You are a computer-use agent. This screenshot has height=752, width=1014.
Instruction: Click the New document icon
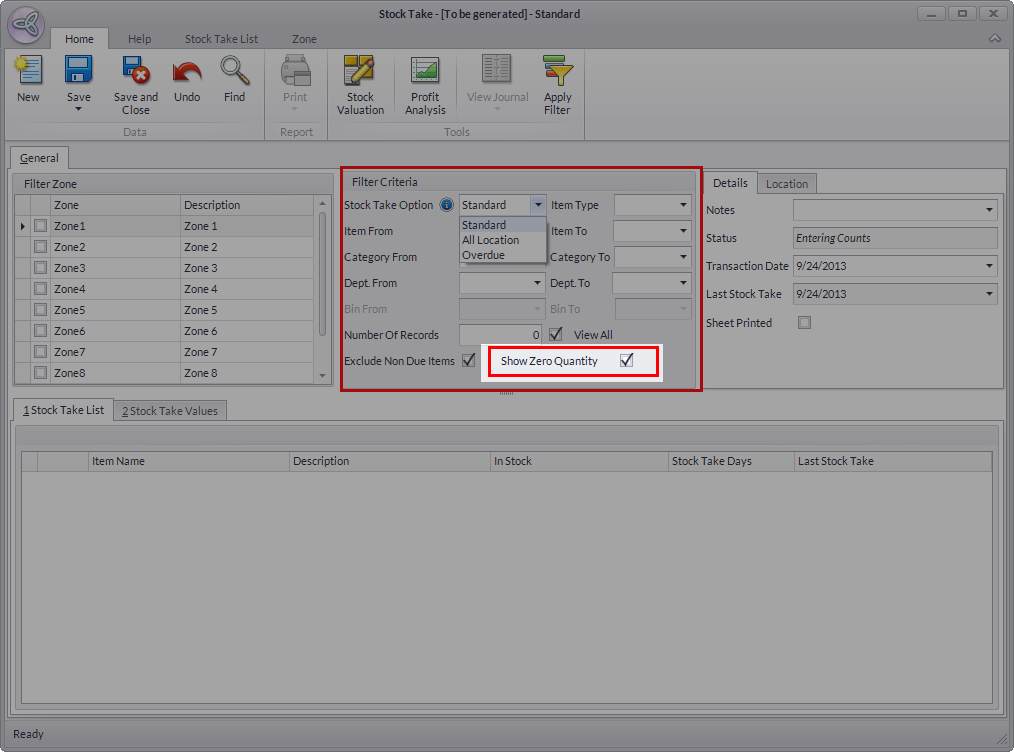pos(28,72)
